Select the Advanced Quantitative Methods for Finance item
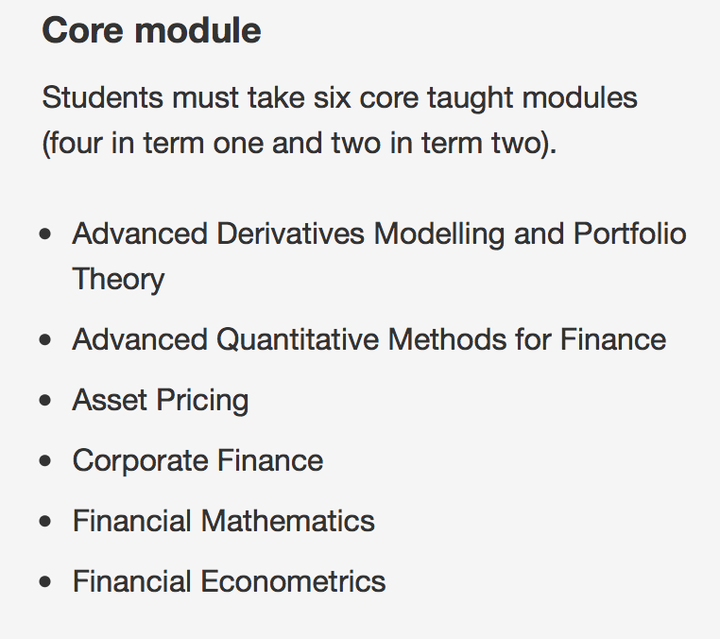 click(x=369, y=340)
